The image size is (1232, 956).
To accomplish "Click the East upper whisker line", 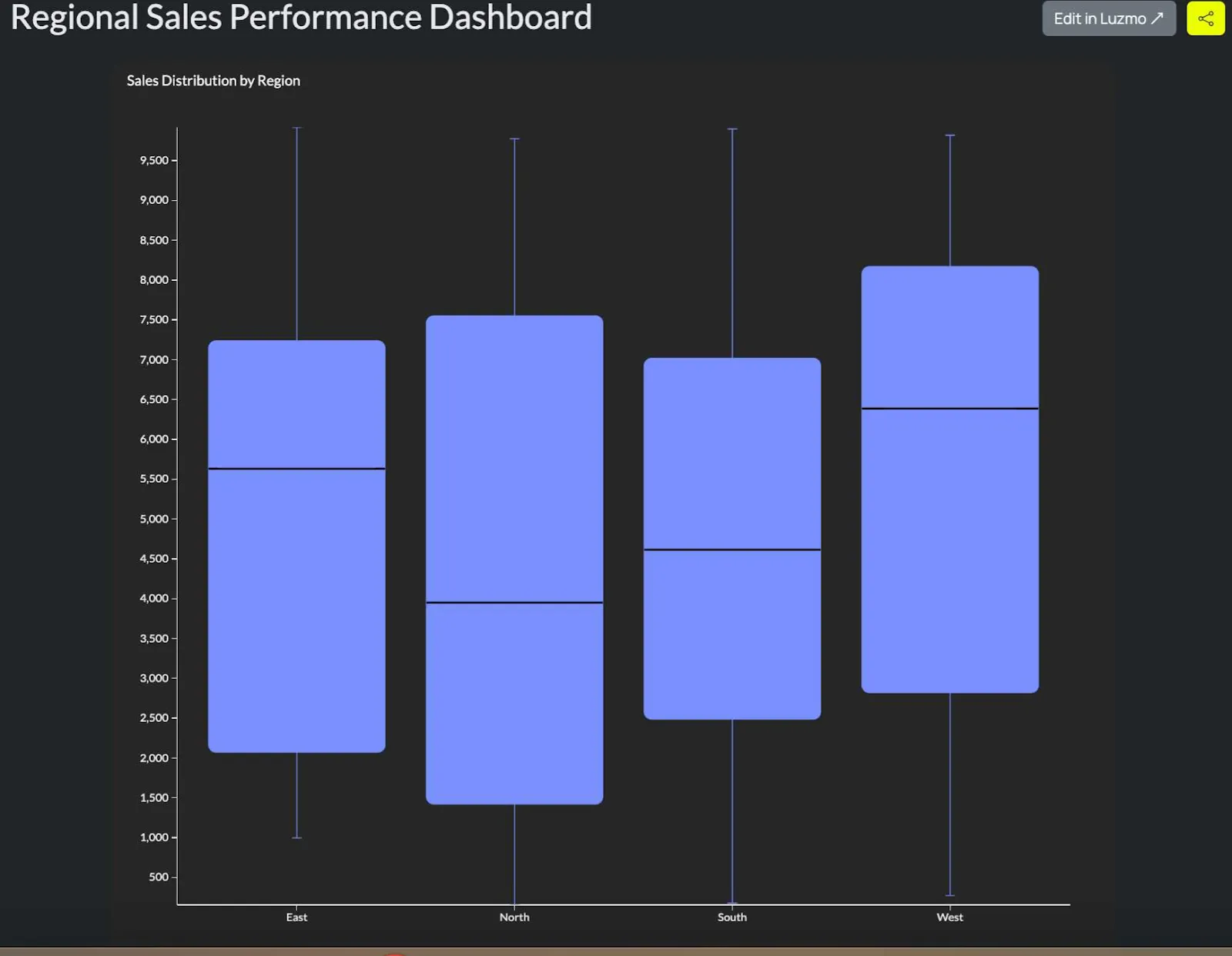I will (296, 234).
